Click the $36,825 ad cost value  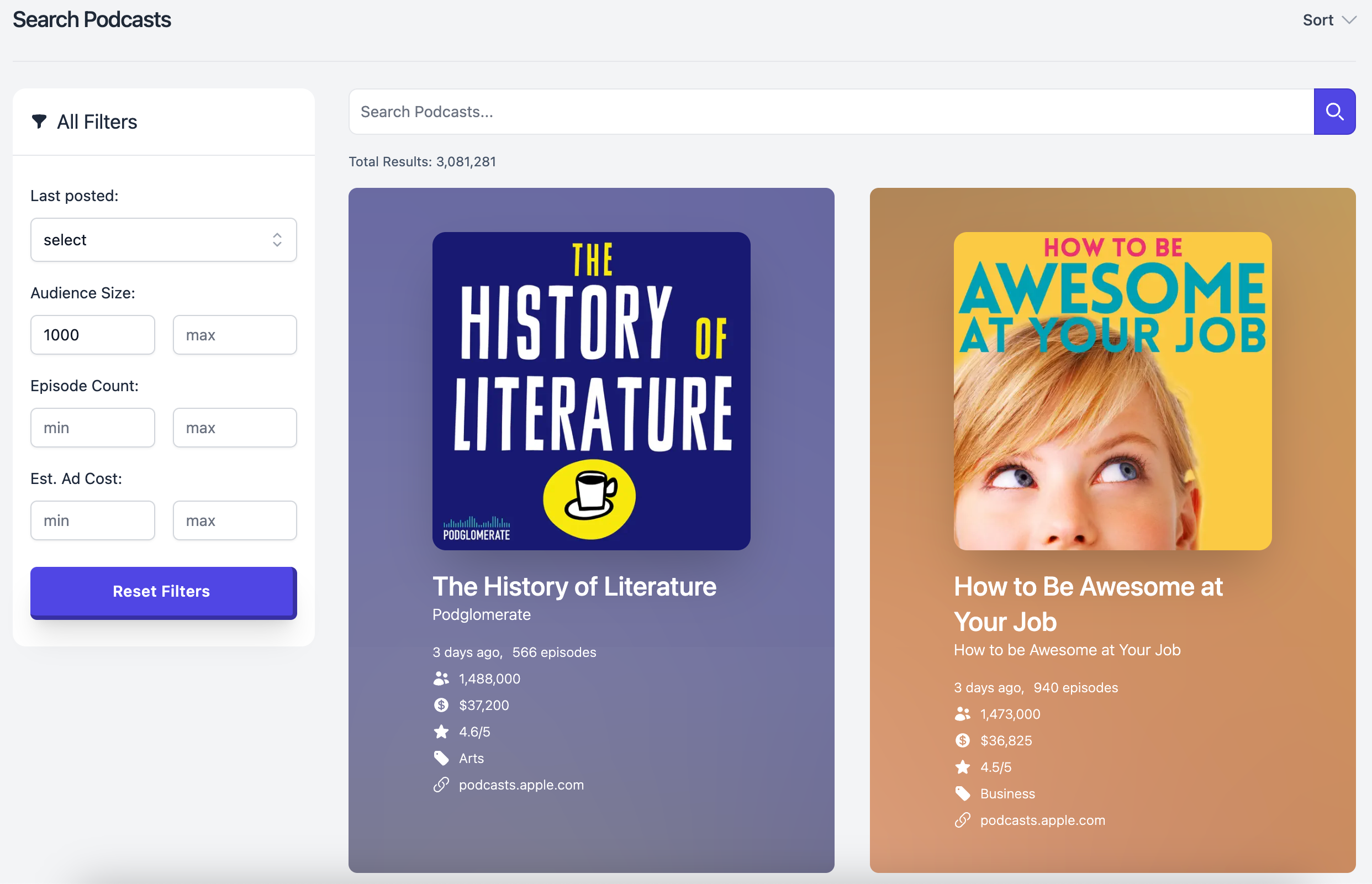coord(1006,740)
